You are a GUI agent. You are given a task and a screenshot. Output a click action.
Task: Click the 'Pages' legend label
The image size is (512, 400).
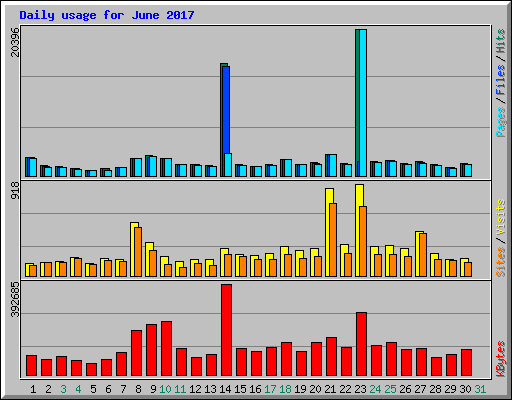501,122
